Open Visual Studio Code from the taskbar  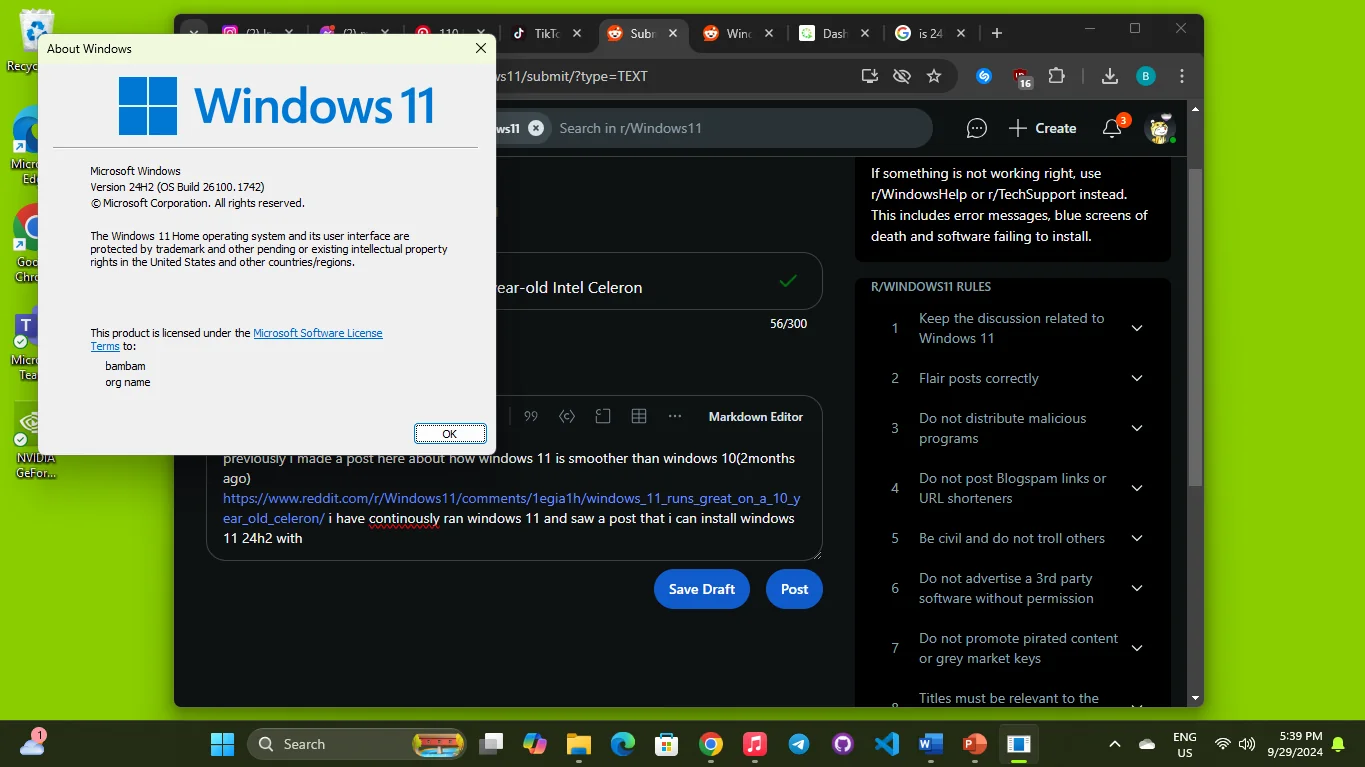pyautogui.click(x=887, y=744)
